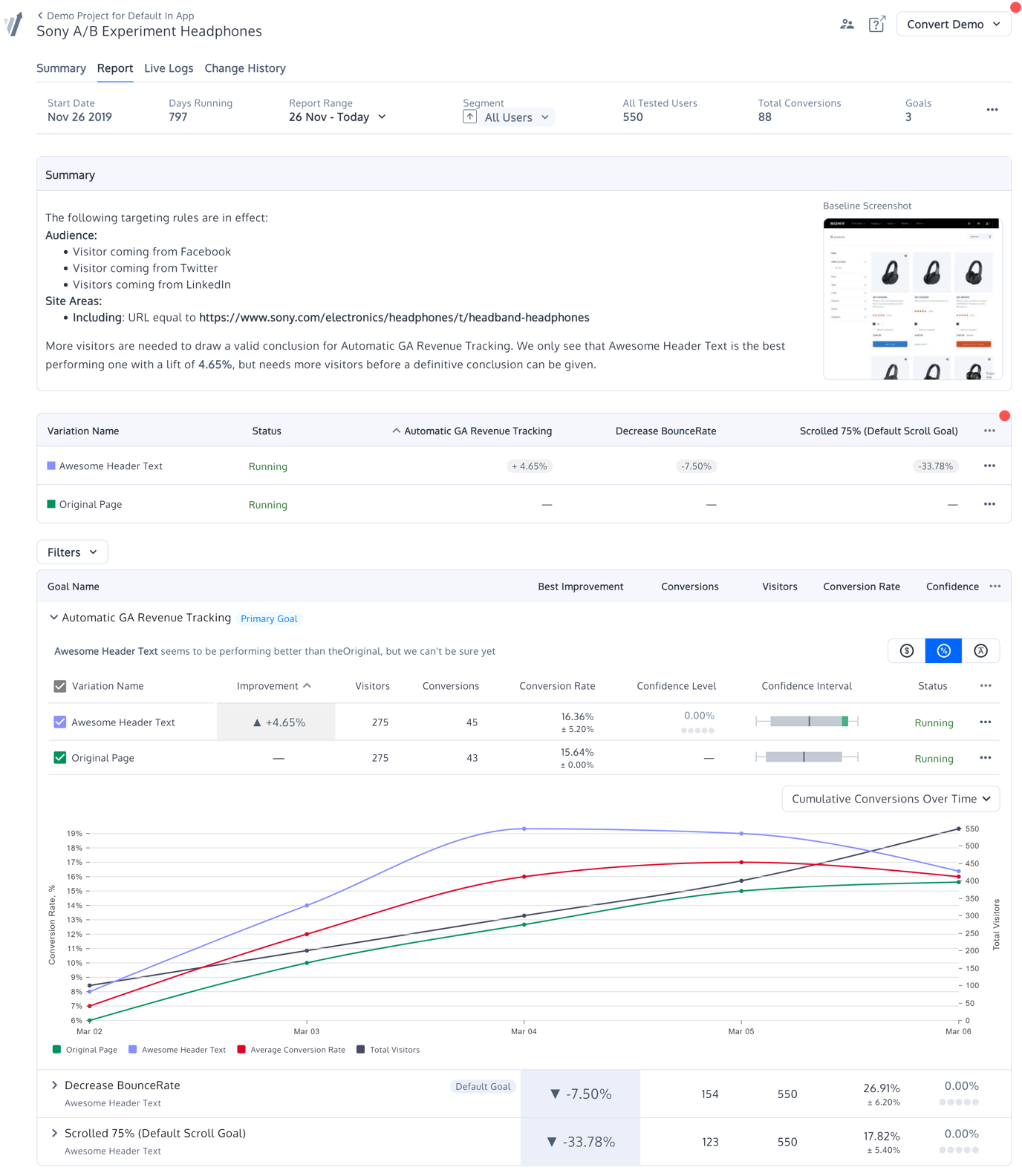
Task: Uncheck the Awesome Header Text variation checkbox
Action: (60, 722)
